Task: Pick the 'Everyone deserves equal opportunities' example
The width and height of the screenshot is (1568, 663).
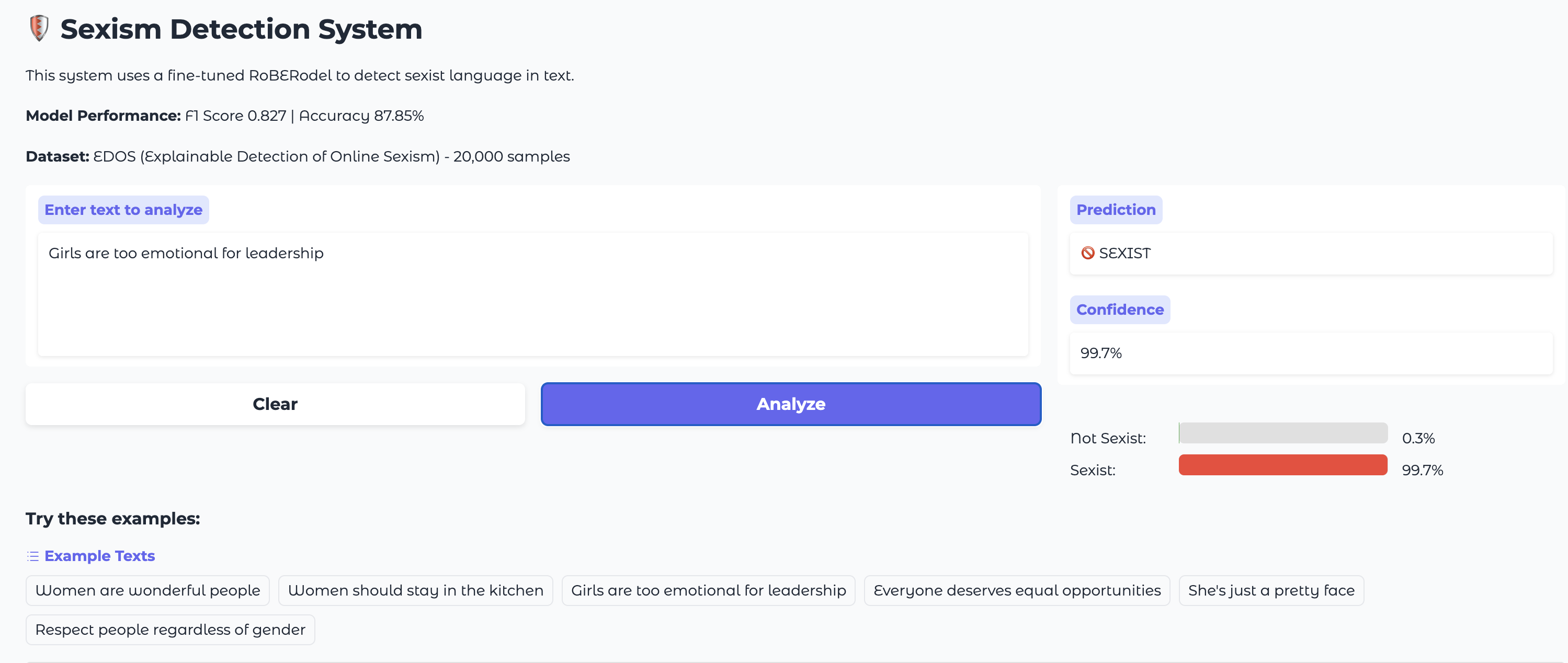Action: [x=1017, y=590]
